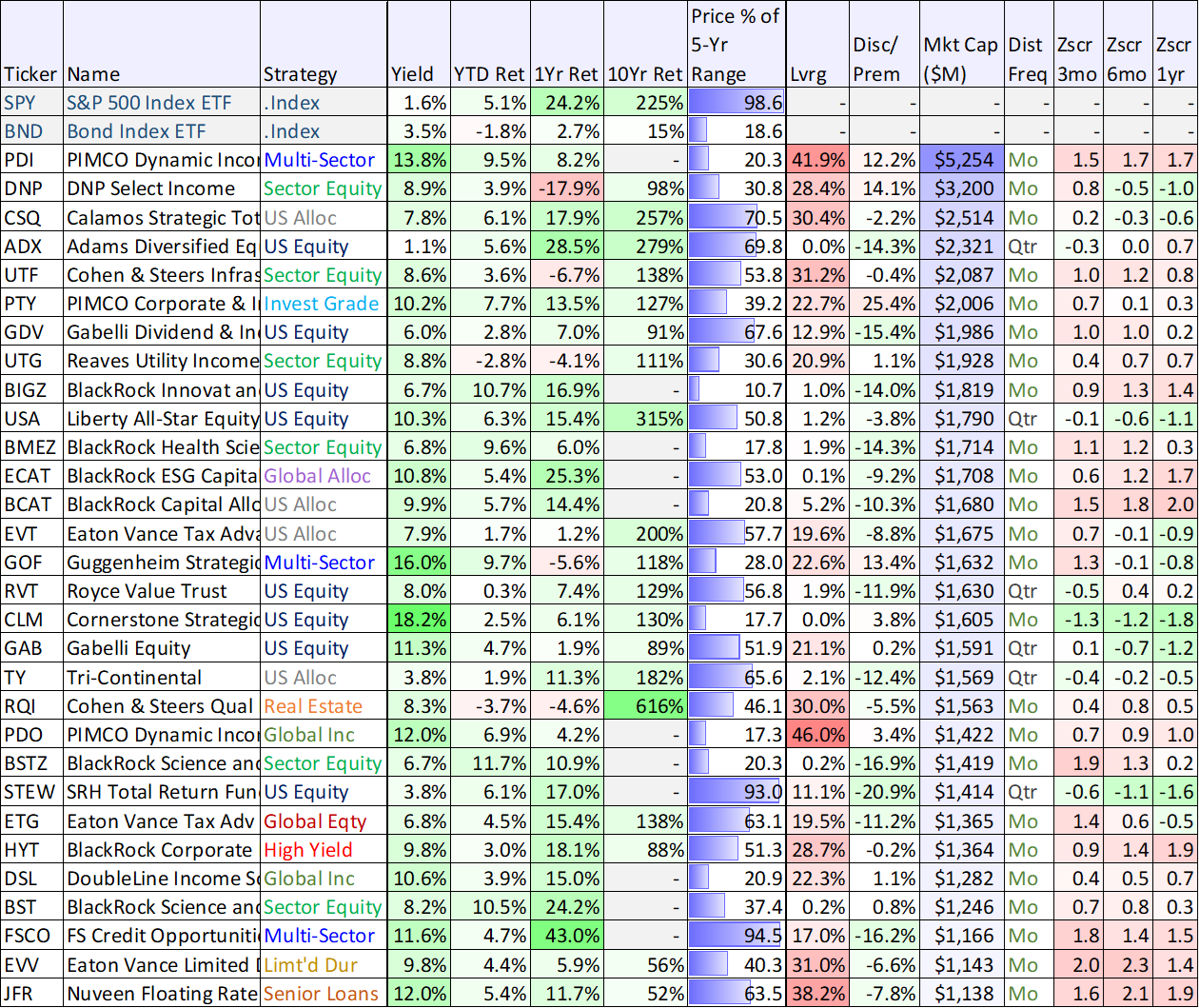1199x1008 pixels.
Task: Click PDI's 41.9% leverage cell
Action: click(x=817, y=160)
